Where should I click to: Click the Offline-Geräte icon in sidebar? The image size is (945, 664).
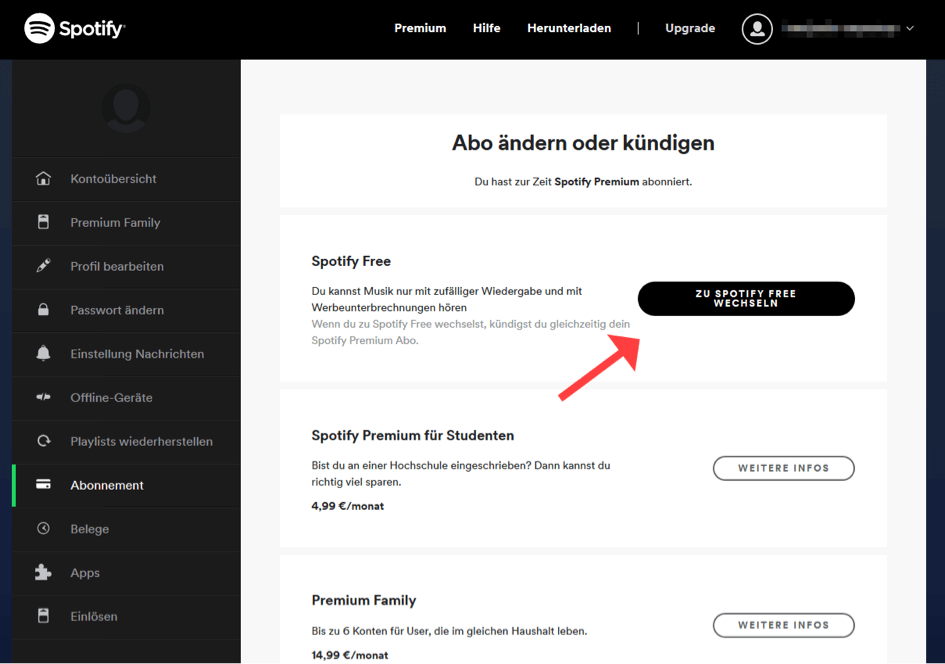(x=43, y=398)
